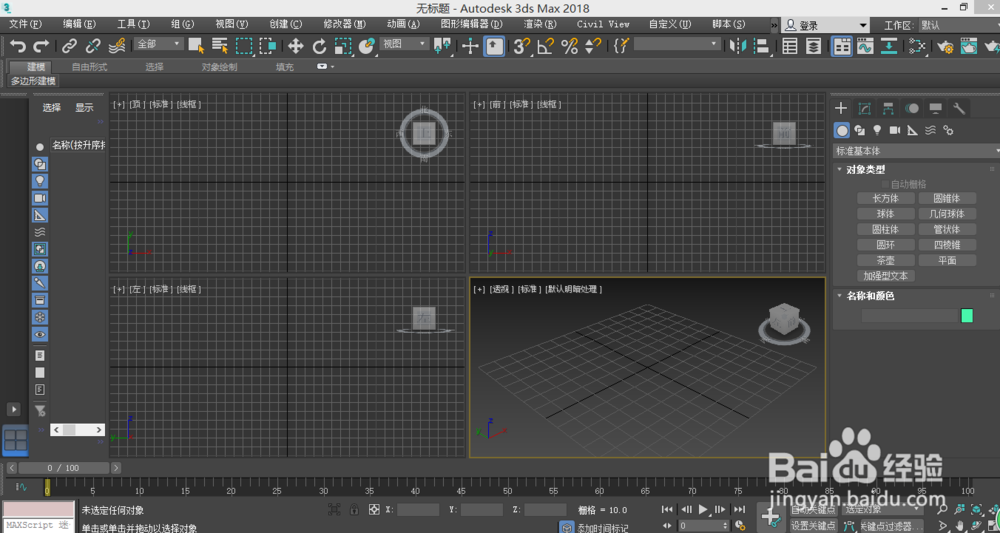Screen dimensions: 1000x533
Task: Click the X coordinate input field
Action: coord(418,509)
